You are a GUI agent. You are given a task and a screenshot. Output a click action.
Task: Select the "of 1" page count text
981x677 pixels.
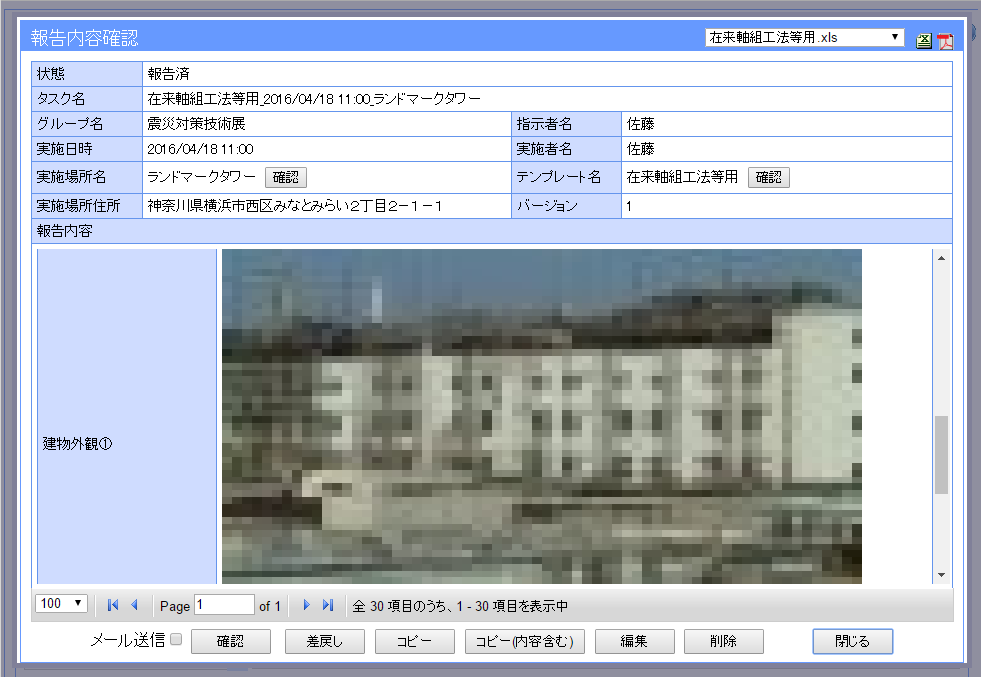(270, 606)
